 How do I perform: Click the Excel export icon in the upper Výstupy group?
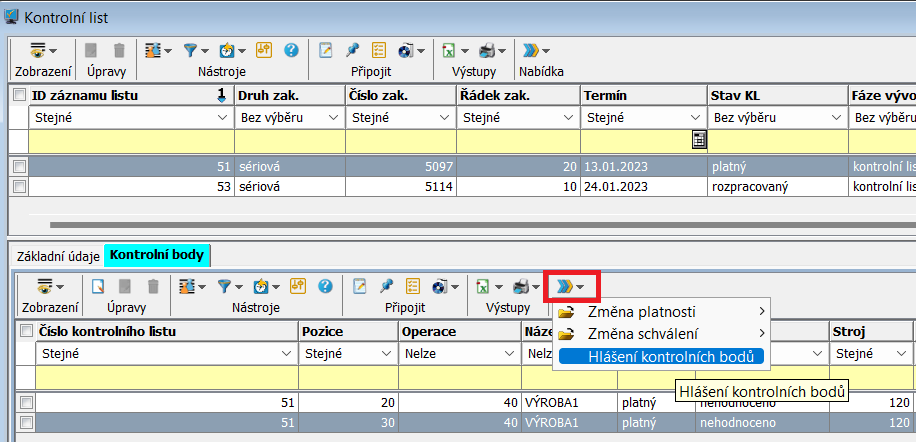pos(450,50)
